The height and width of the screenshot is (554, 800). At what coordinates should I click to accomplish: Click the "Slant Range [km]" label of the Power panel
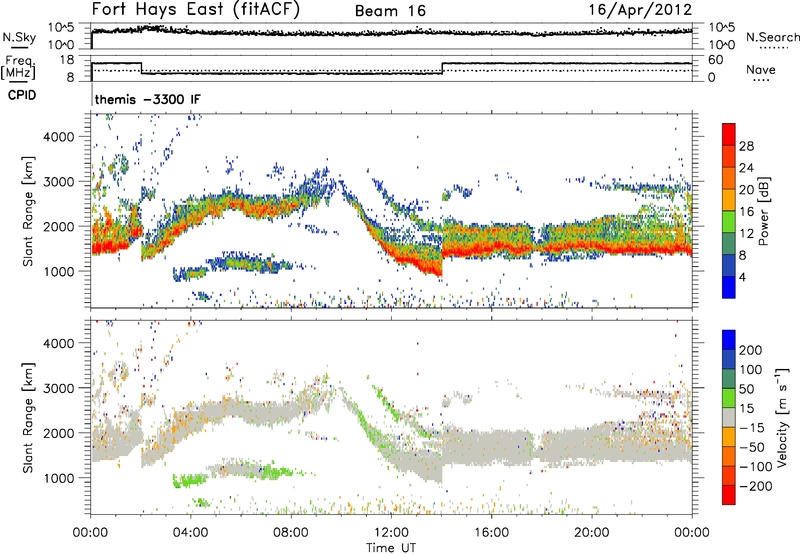(29, 211)
